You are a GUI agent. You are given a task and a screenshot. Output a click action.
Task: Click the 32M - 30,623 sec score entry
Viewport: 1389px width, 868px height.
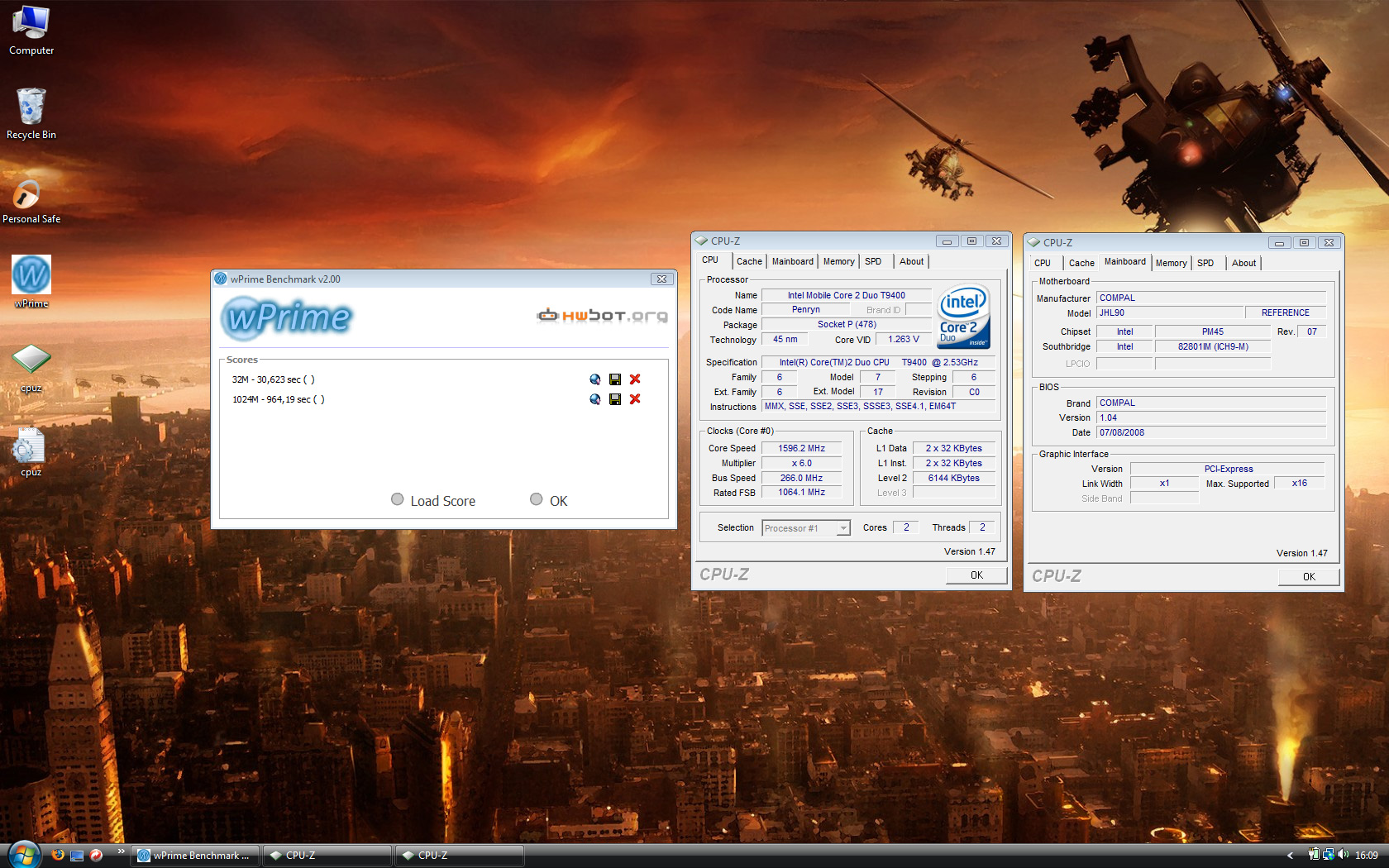274,379
